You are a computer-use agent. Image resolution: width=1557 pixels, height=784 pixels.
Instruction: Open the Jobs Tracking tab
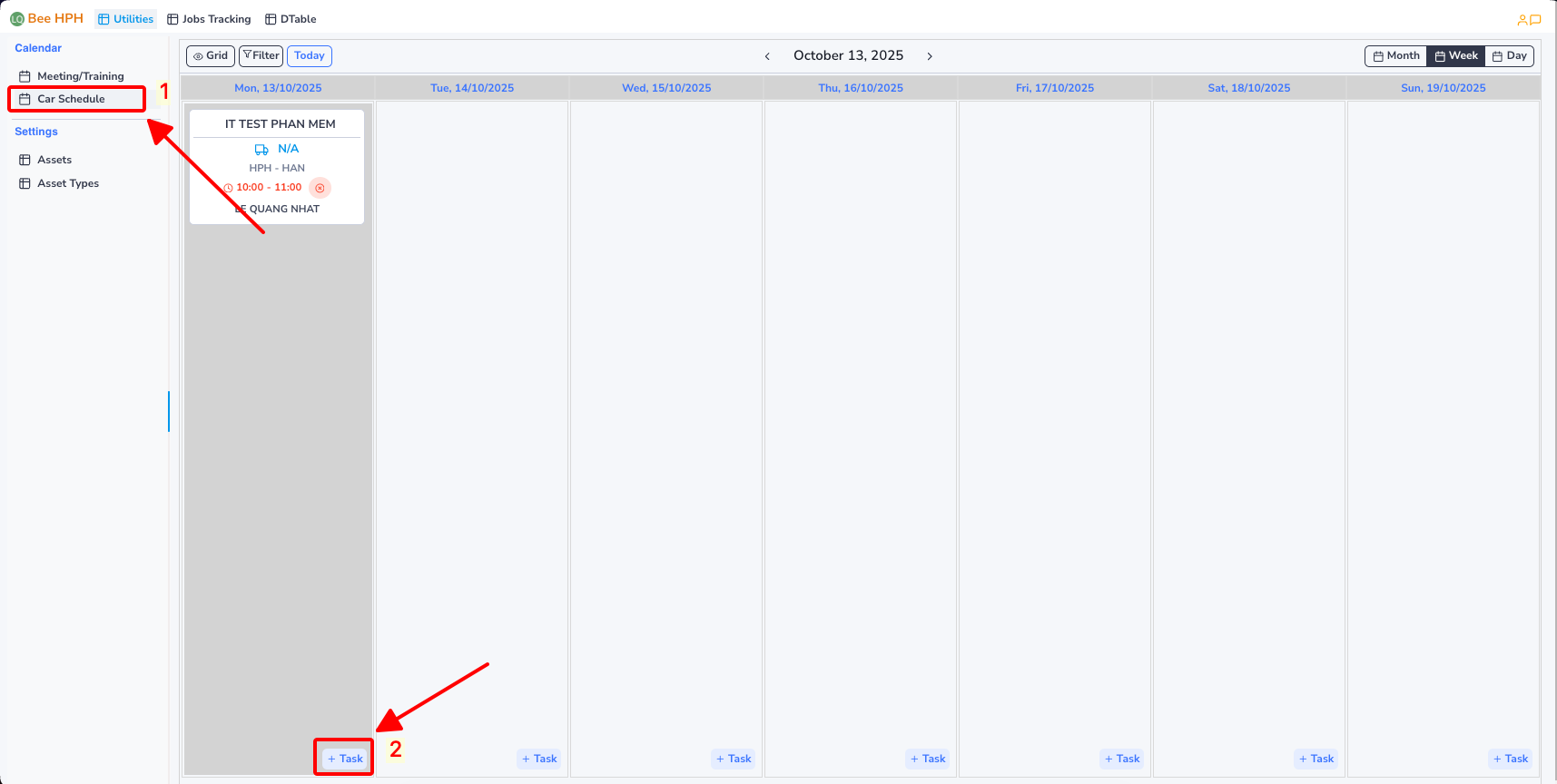[209, 19]
